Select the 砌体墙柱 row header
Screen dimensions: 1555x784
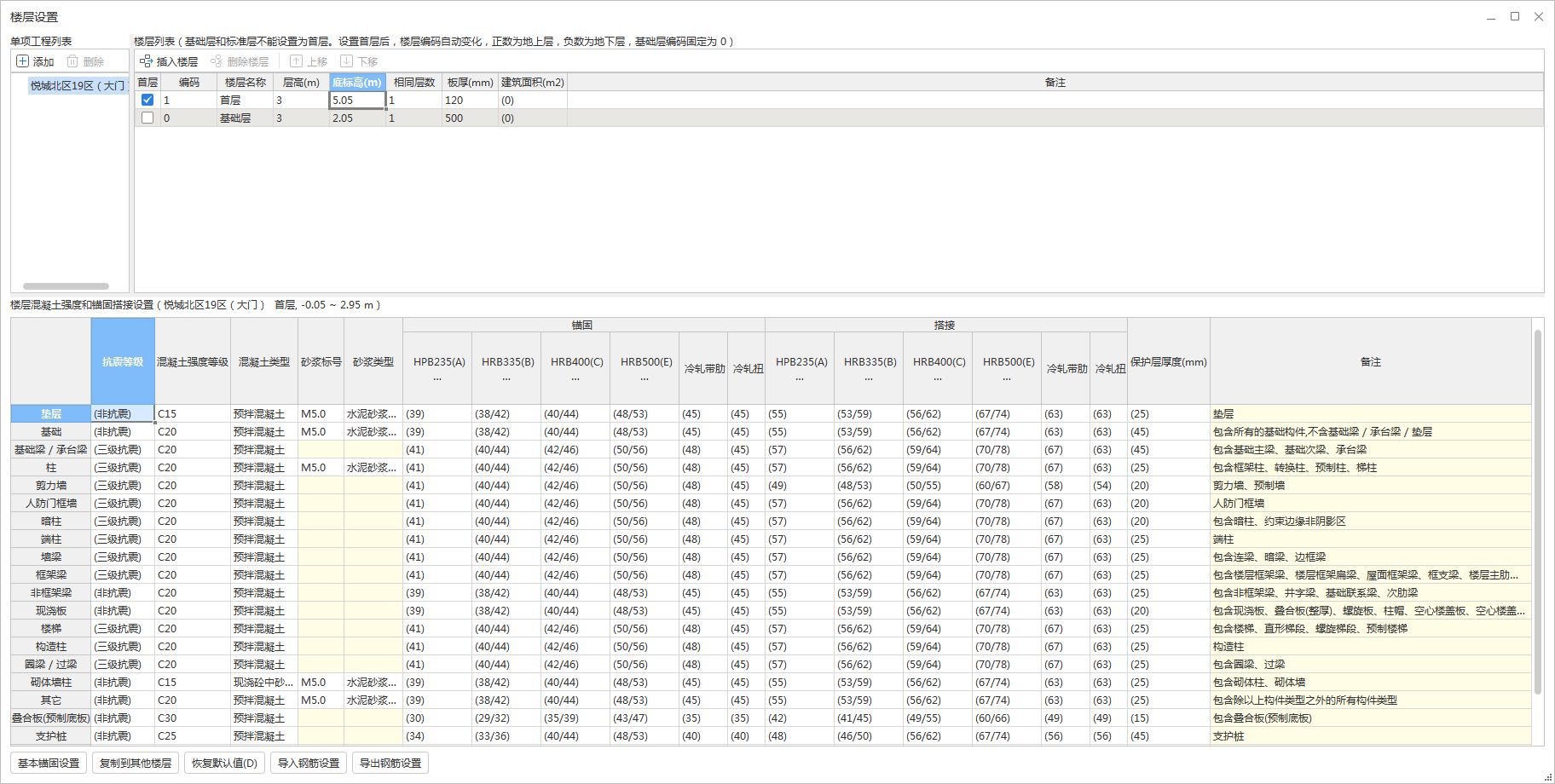[x=51, y=682]
